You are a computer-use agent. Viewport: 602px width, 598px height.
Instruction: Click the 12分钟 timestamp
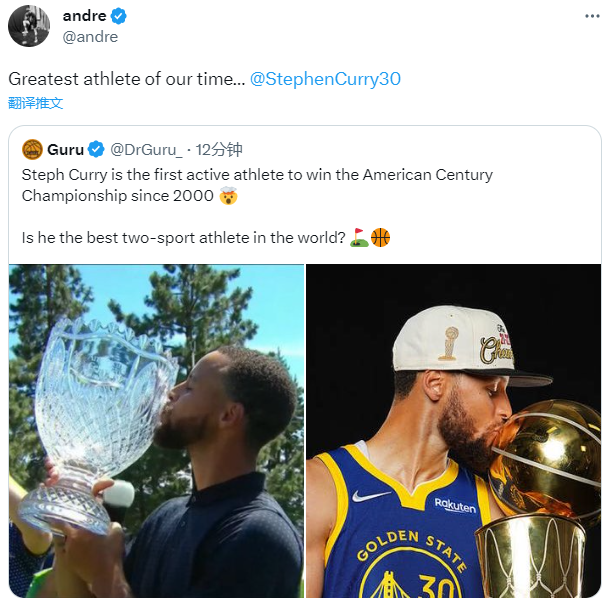(x=219, y=150)
